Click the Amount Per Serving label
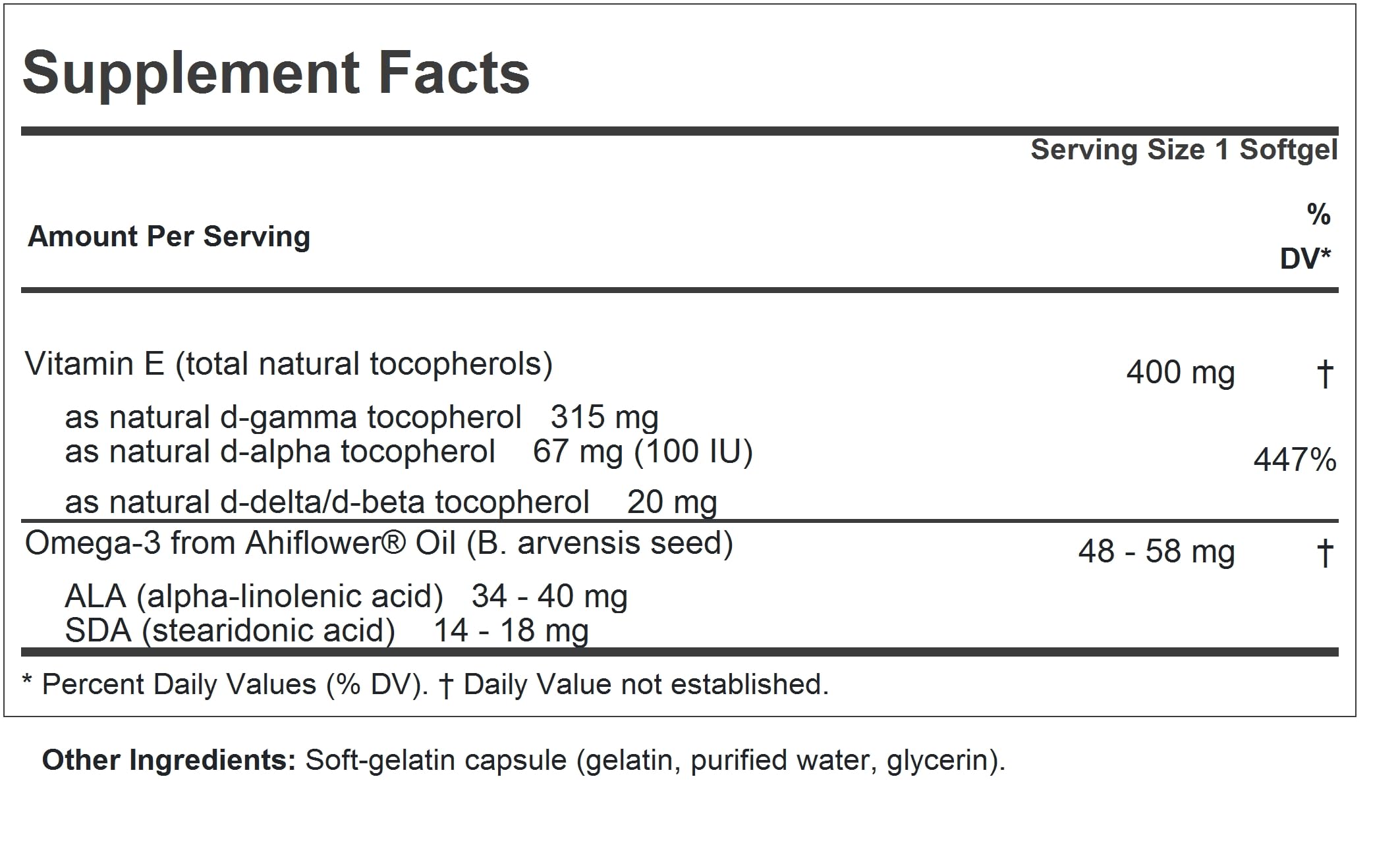The height and width of the screenshot is (866, 1400). click(x=169, y=236)
